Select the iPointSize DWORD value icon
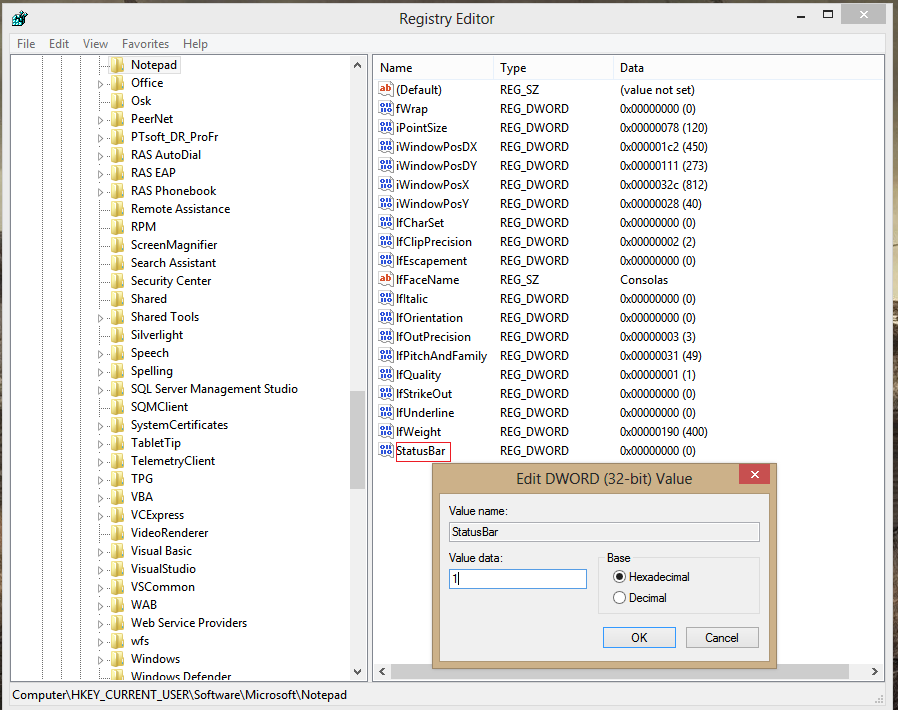This screenshot has height=710, width=898. coord(386,127)
